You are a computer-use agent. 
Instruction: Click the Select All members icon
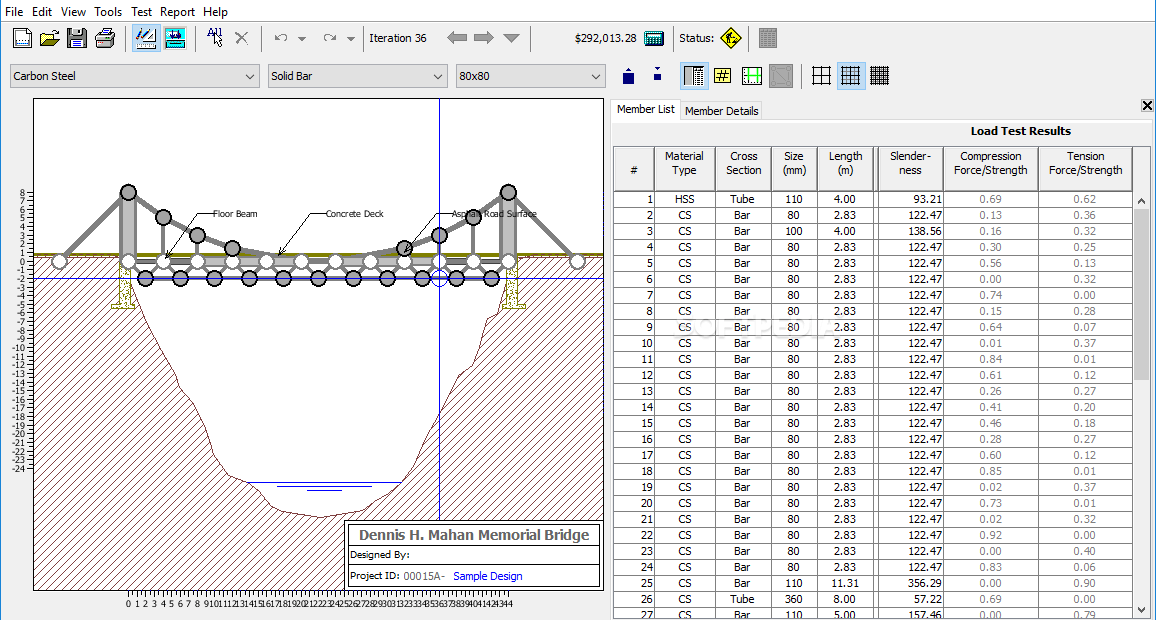[215, 38]
